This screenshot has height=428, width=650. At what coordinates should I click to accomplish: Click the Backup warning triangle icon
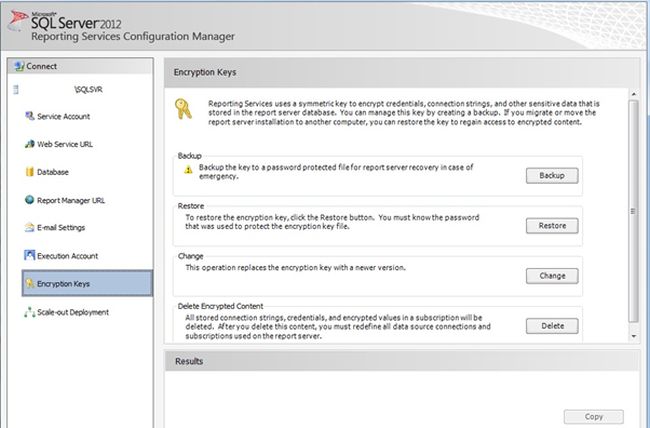click(x=186, y=170)
